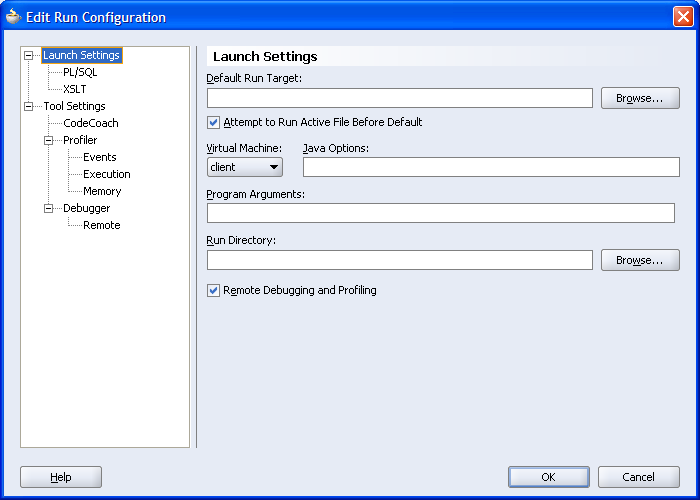Uncheck Remote Debugging and Profiling
This screenshot has width=700, height=500.
pyautogui.click(x=213, y=291)
